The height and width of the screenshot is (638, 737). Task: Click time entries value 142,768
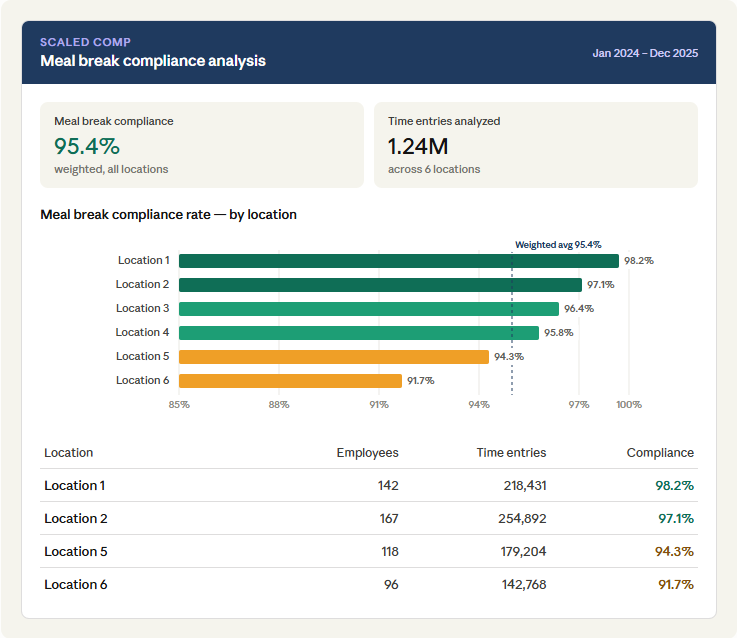coord(524,584)
